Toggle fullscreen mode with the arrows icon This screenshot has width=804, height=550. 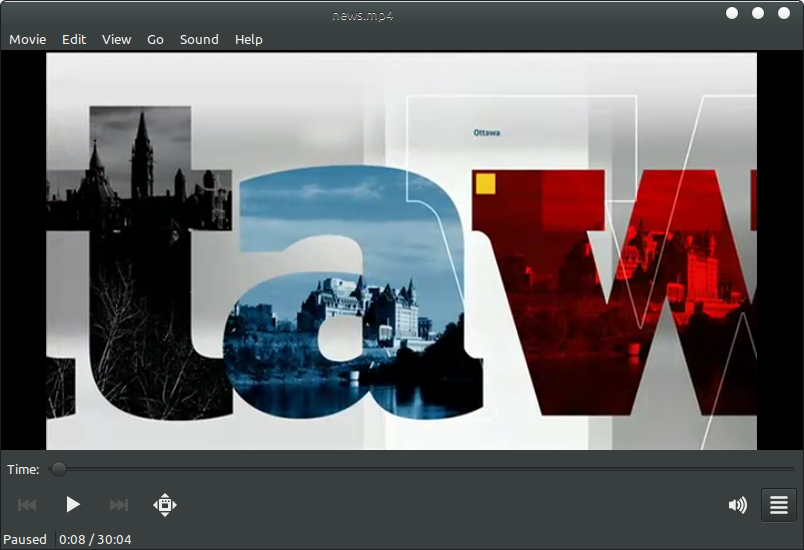point(165,505)
